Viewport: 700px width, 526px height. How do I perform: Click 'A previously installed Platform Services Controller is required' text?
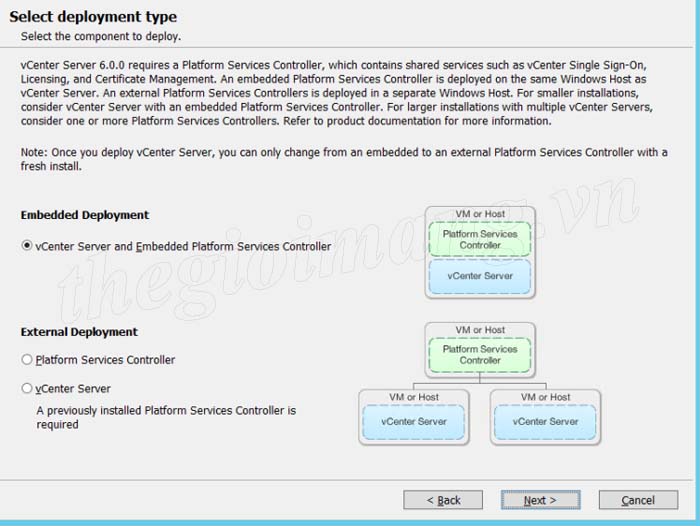[x=166, y=417]
